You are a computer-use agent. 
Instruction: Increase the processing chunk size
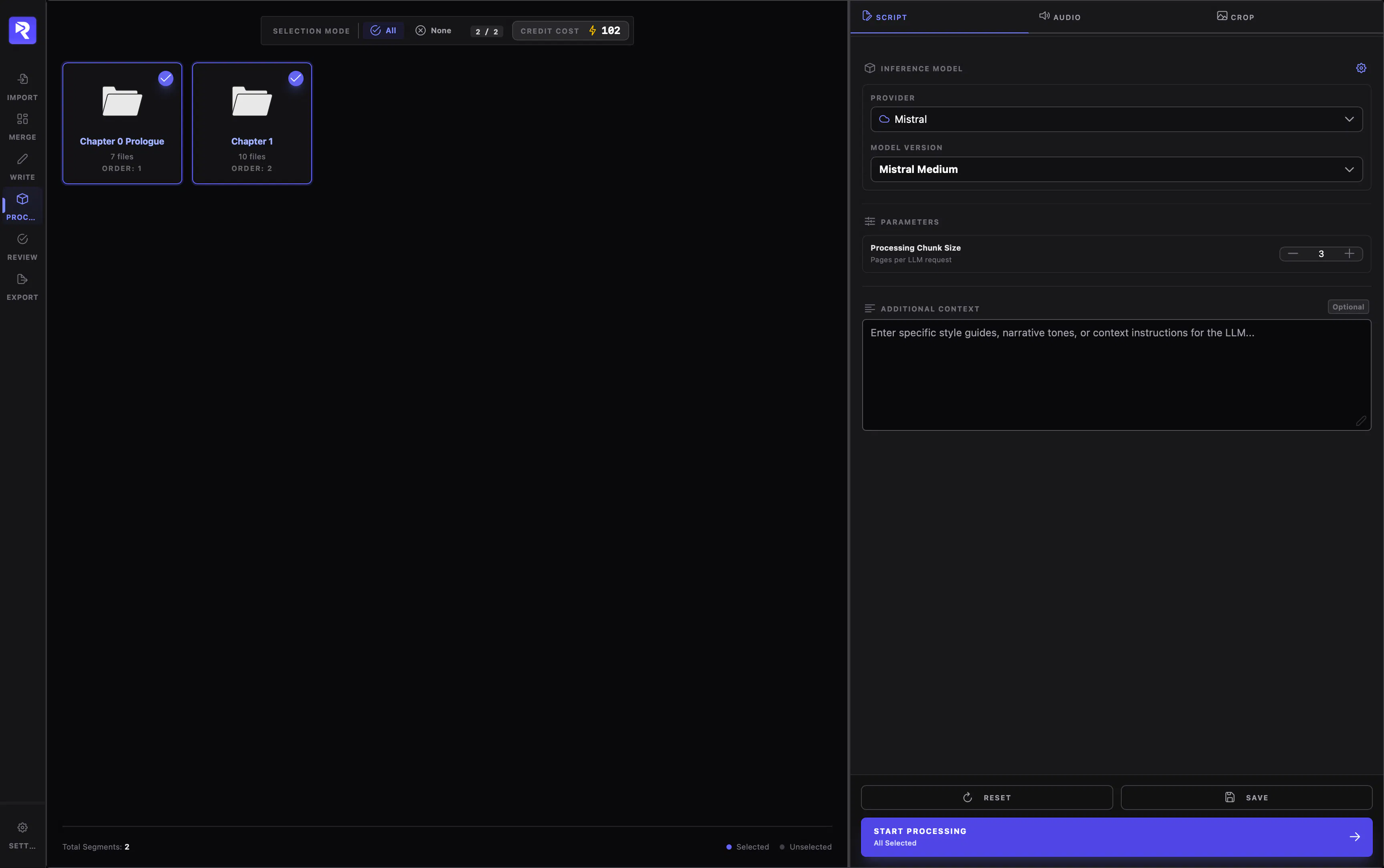coord(1349,254)
